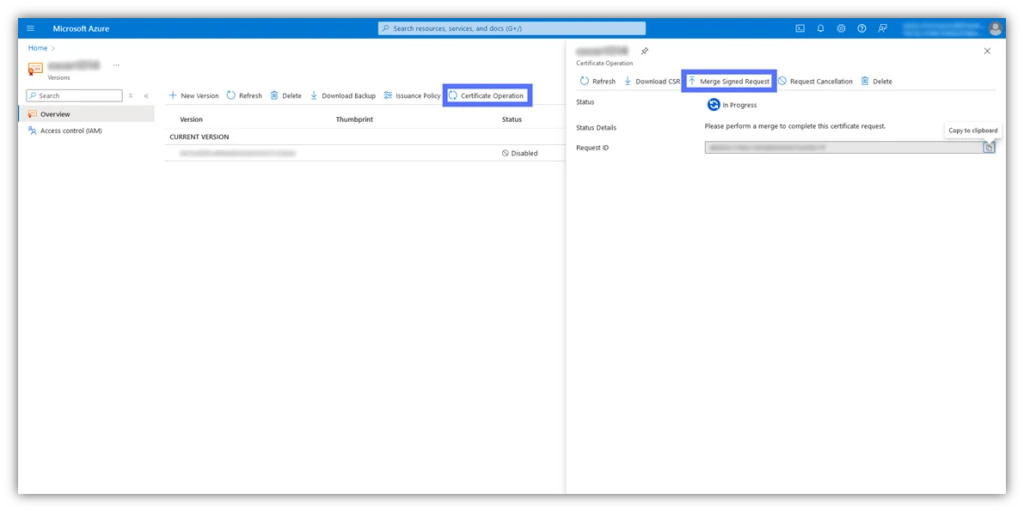Select Overview in the left menu
The height and width of the screenshot is (512, 1024).
pyautogui.click(x=55, y=114)
